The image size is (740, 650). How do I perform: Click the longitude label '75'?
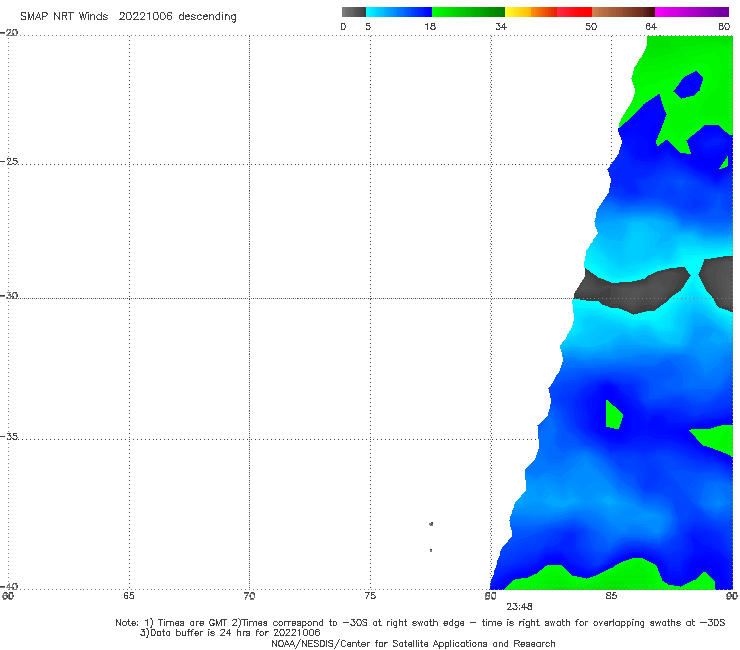370,596
